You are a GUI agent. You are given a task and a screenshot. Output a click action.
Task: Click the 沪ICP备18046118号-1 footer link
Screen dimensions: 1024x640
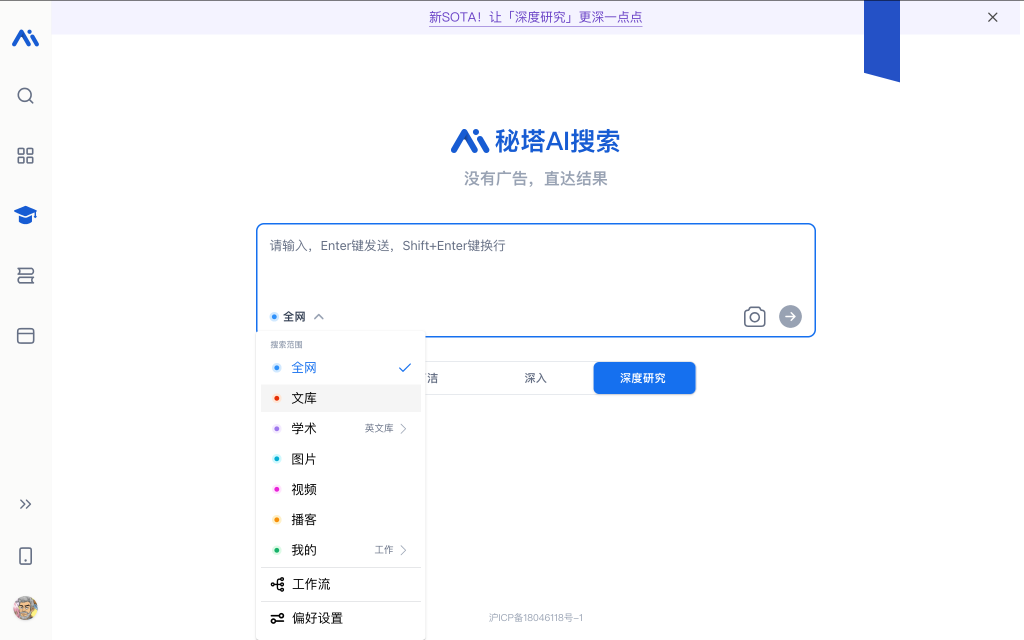(536, 618)
